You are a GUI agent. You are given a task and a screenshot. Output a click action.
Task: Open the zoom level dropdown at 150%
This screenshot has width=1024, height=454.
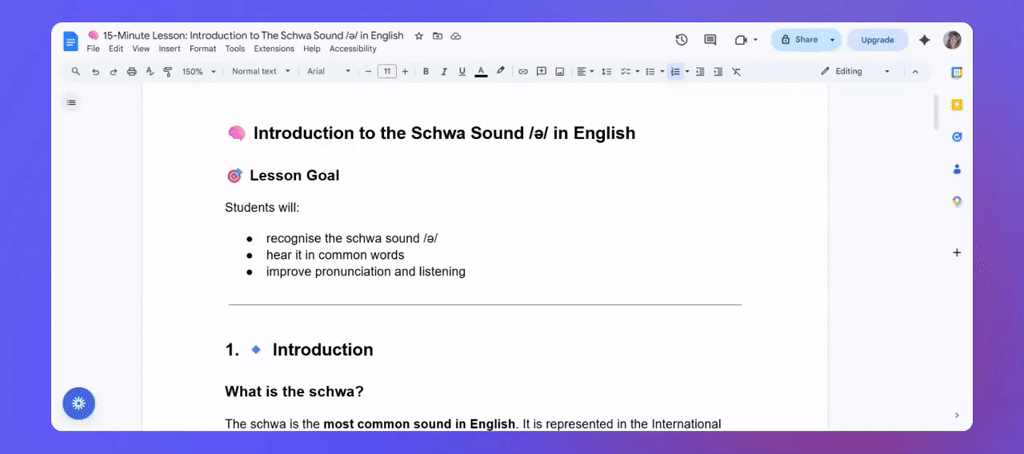coord(199,71)
